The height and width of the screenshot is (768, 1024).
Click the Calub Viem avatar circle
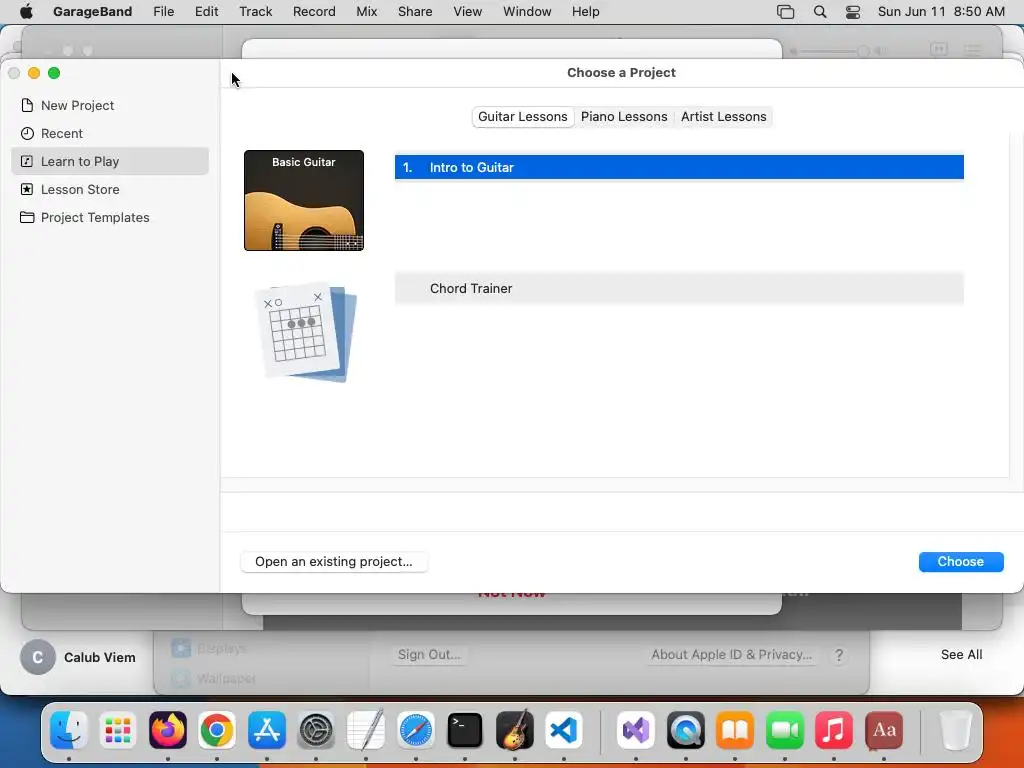(x=38, y=657)
